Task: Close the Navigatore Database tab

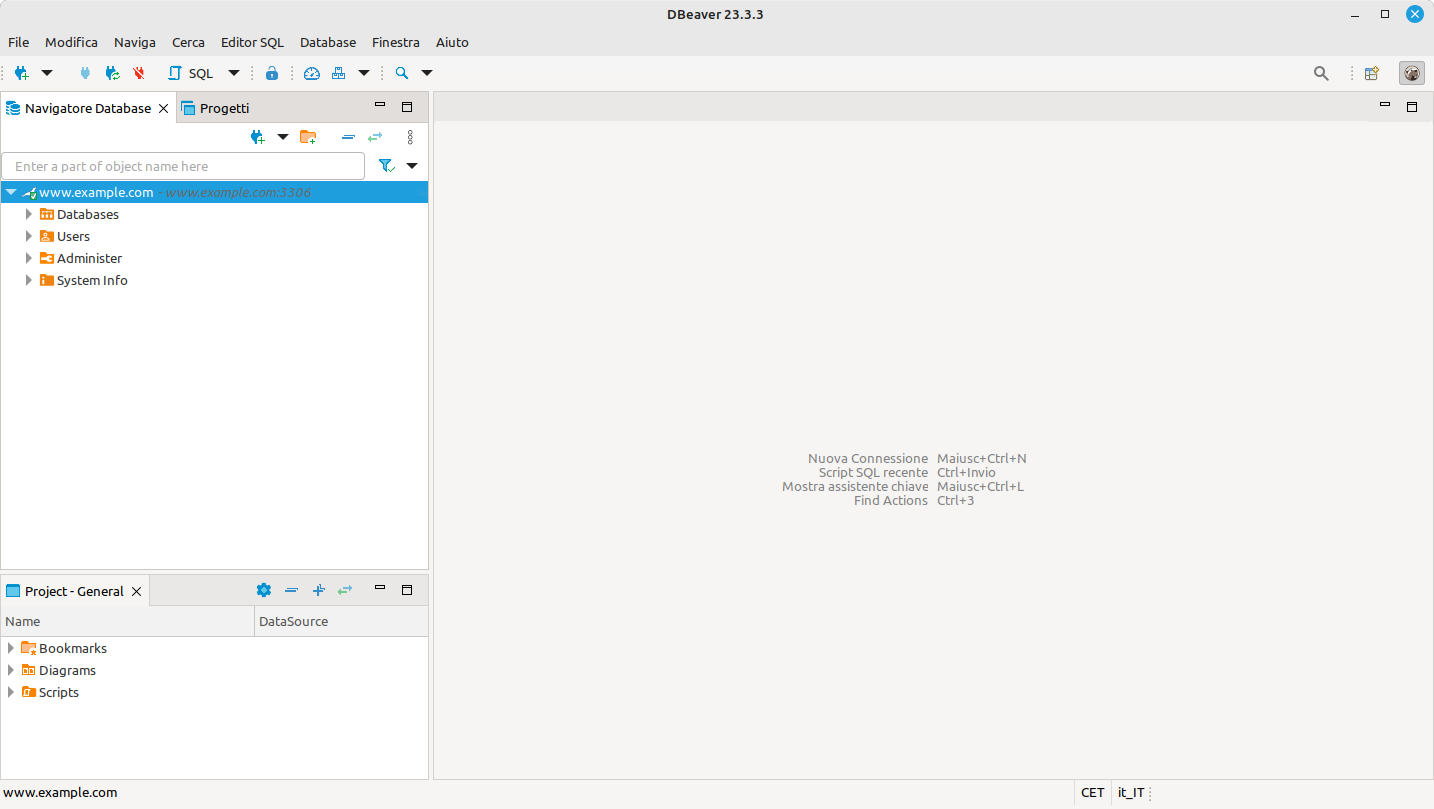Action: coord(164,108)
